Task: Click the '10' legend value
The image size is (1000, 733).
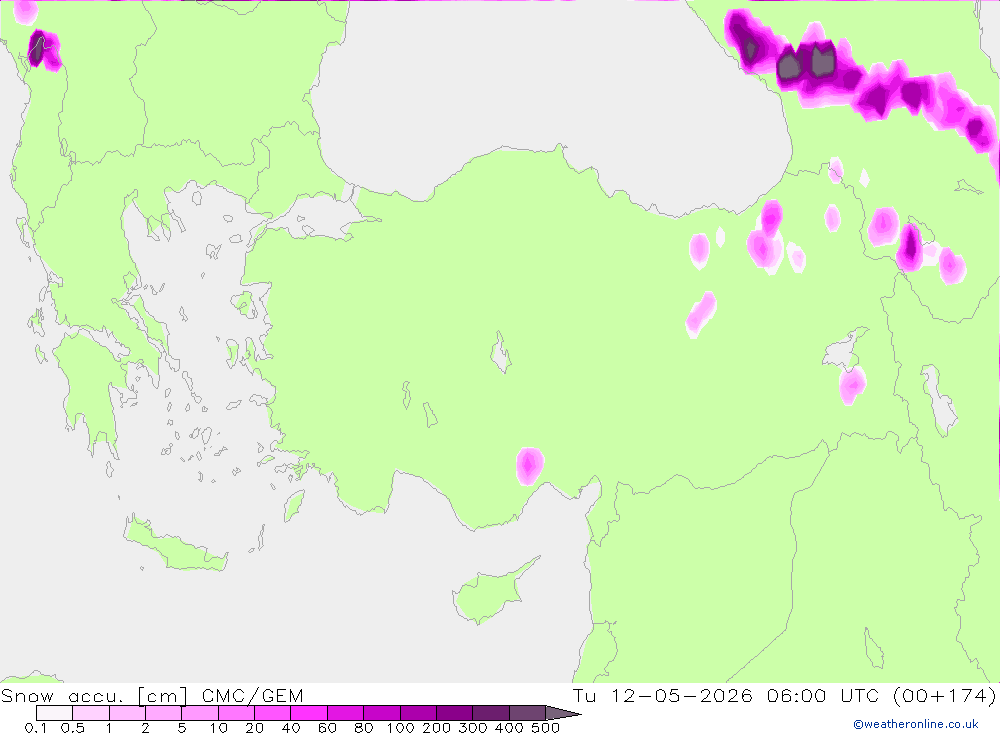Action: 219,727
